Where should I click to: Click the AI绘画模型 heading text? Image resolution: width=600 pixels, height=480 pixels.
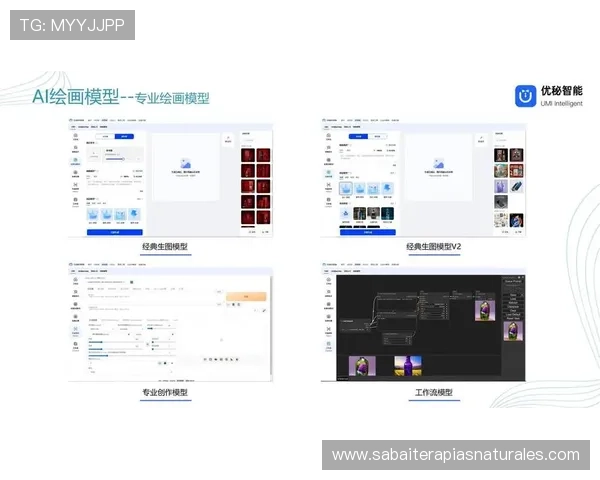pyautogui.click(x=75, y=96)
